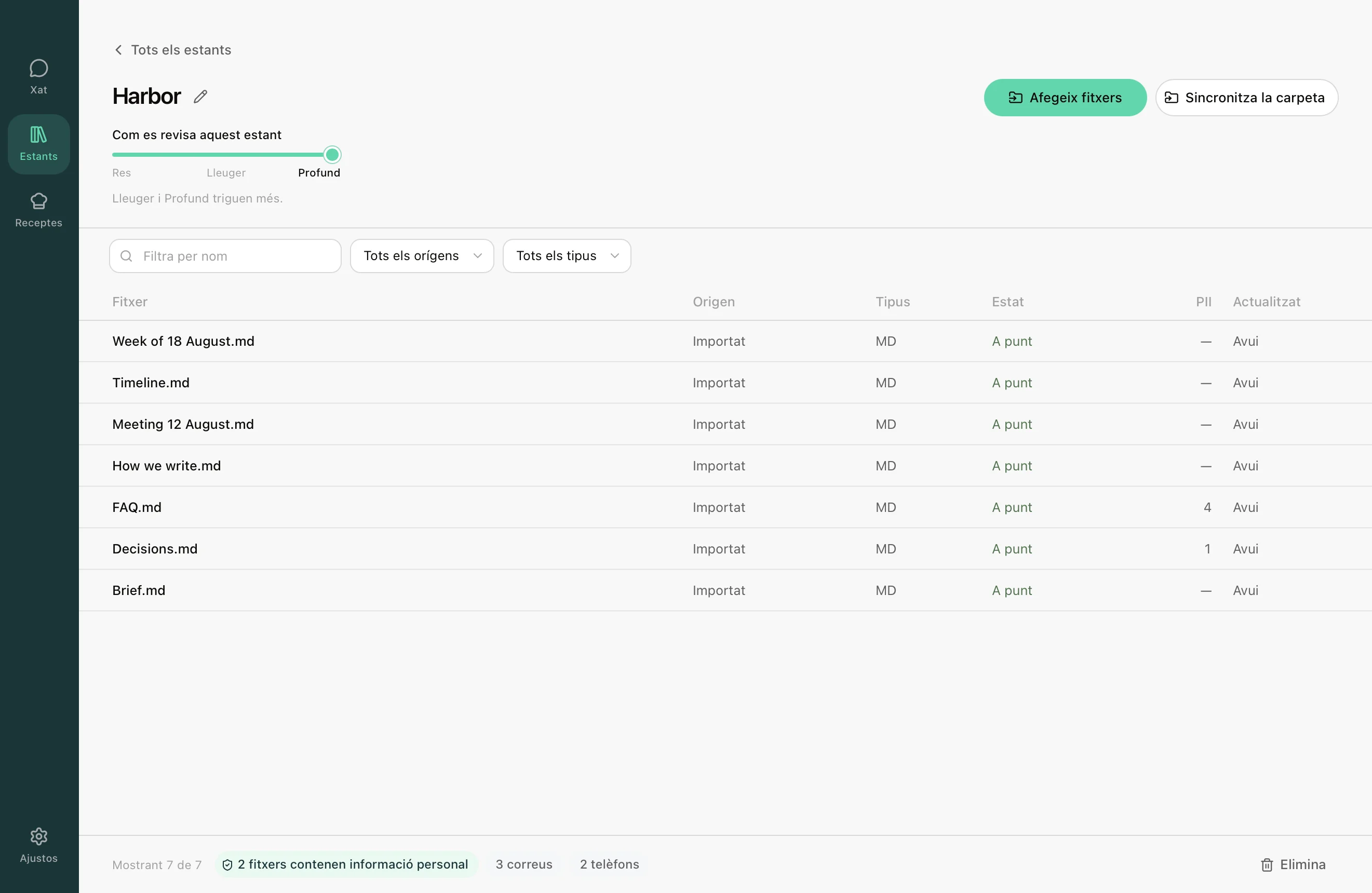Select the Estants shelves icon

pyautogui.click(x=38, y=134)
